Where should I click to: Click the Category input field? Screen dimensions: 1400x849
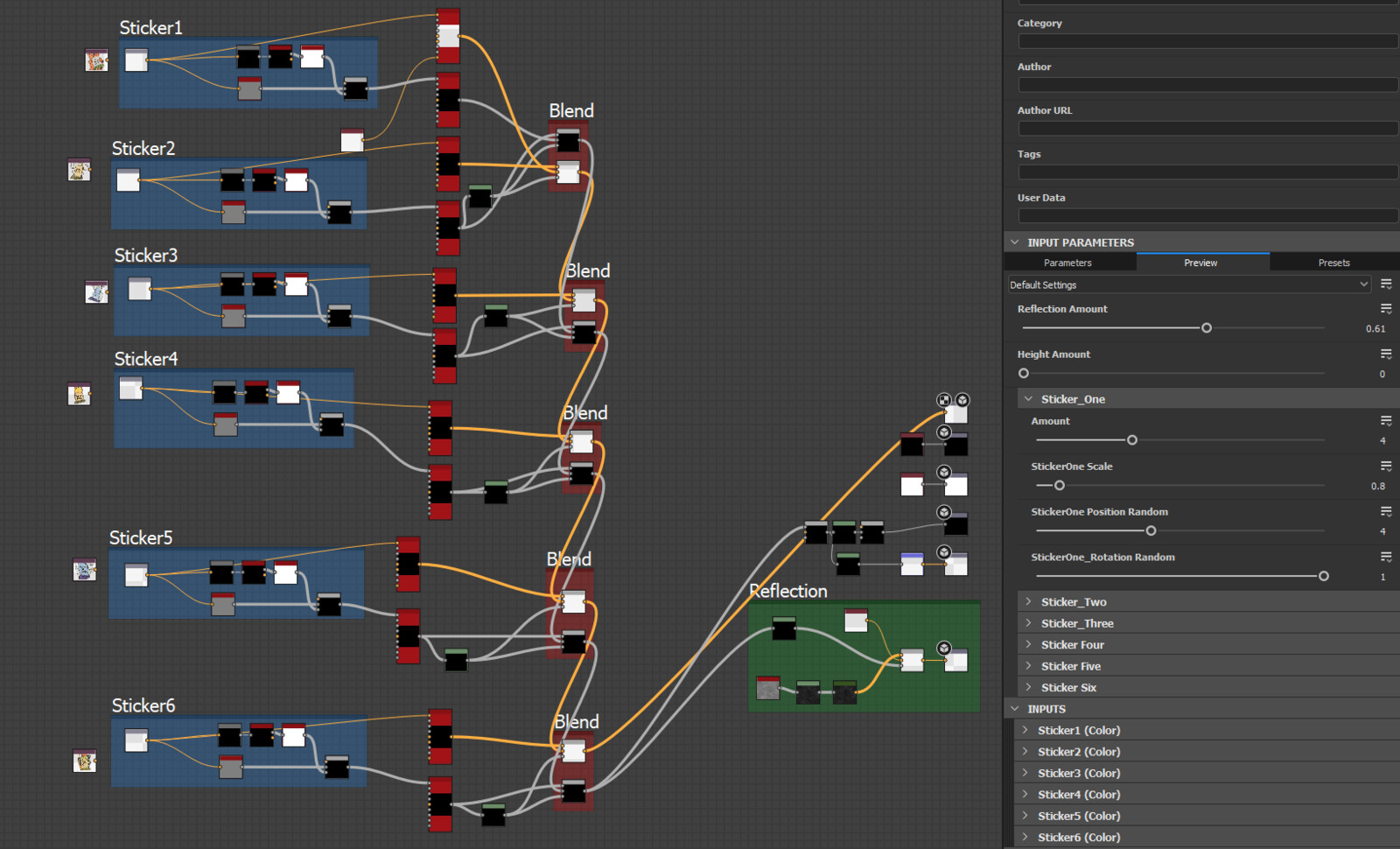[x=1208, y=41]
